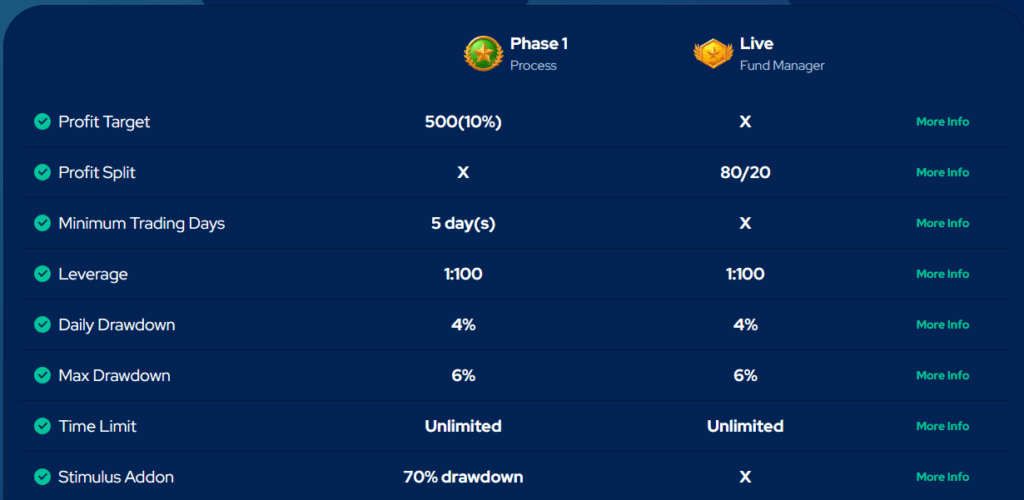Click the checkmark icon next to Leverage
Viewport: 1024px width, 500px height.
pyautogui.click(x=42, y=274)
